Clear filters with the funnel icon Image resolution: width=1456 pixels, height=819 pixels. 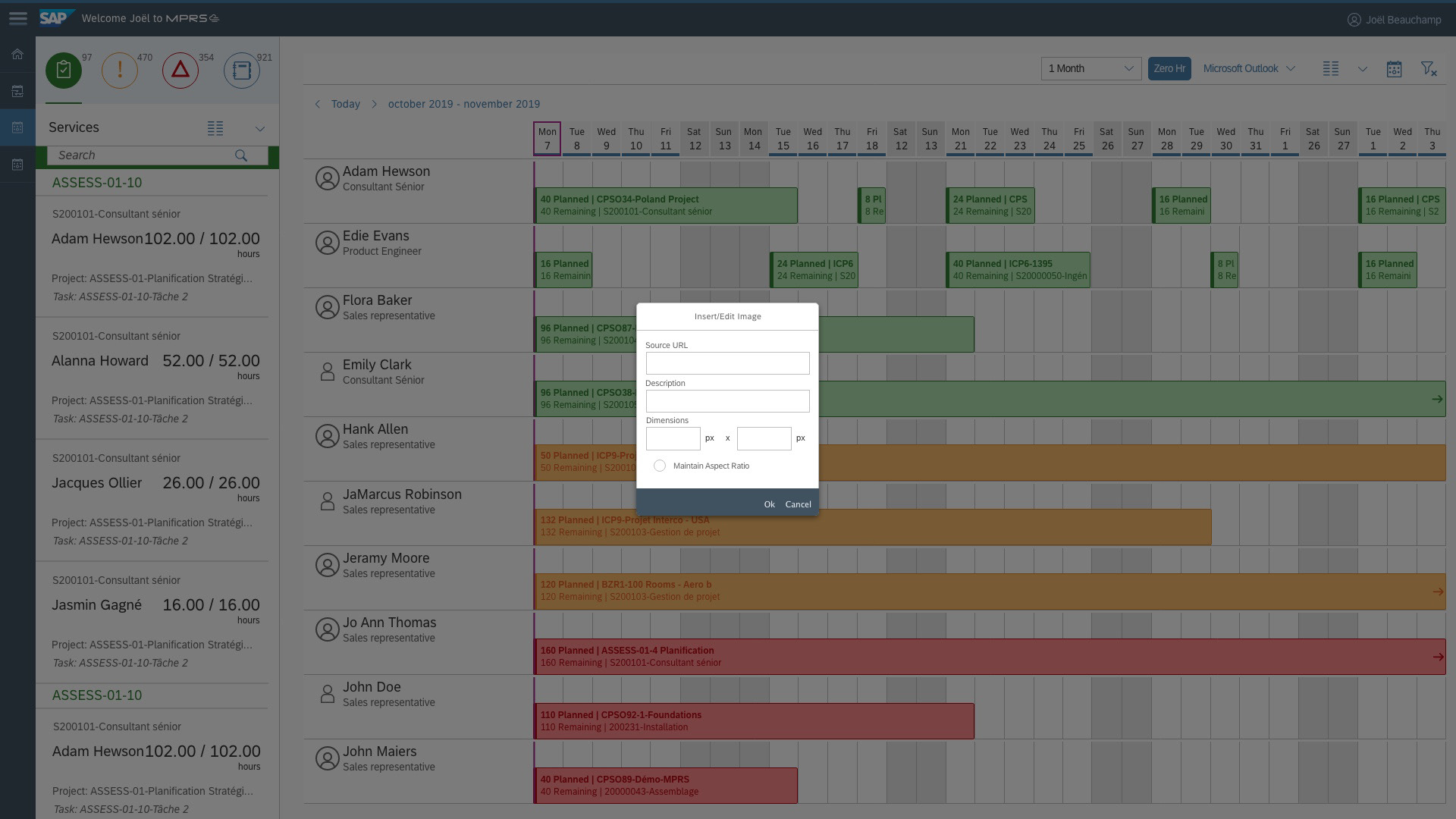tap(1429, 69)
